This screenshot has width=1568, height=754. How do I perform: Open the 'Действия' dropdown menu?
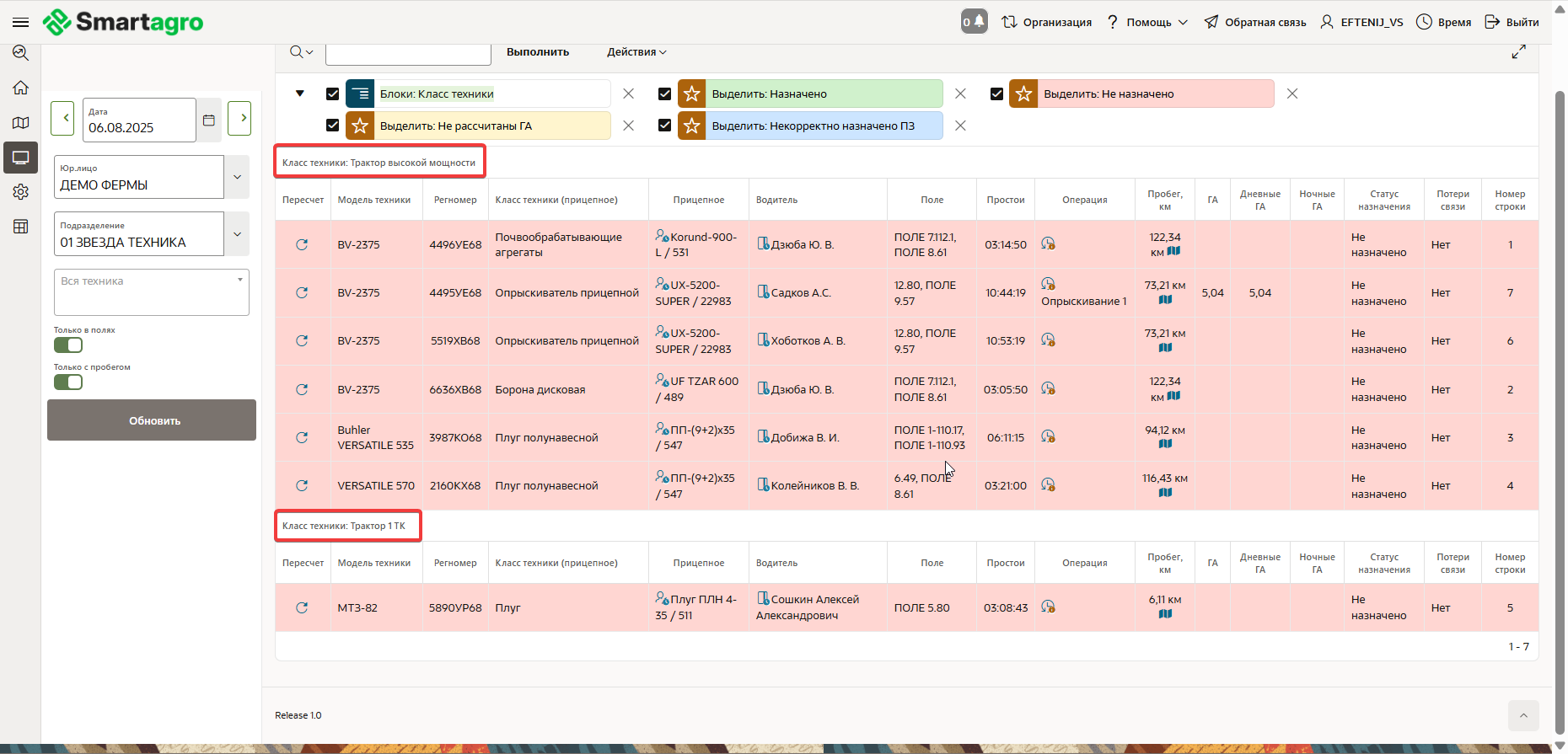(x=636, y=52)
